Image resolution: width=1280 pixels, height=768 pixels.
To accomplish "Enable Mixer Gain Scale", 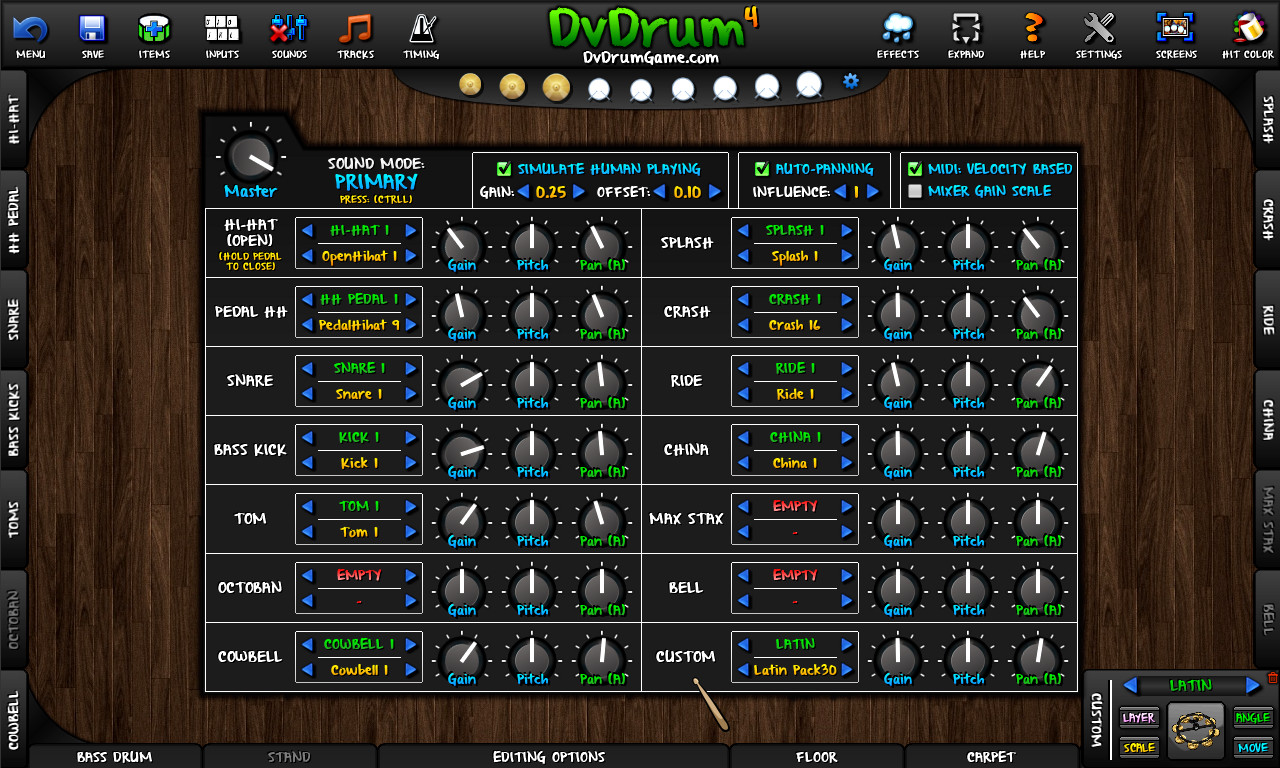I will click(915, 190).
